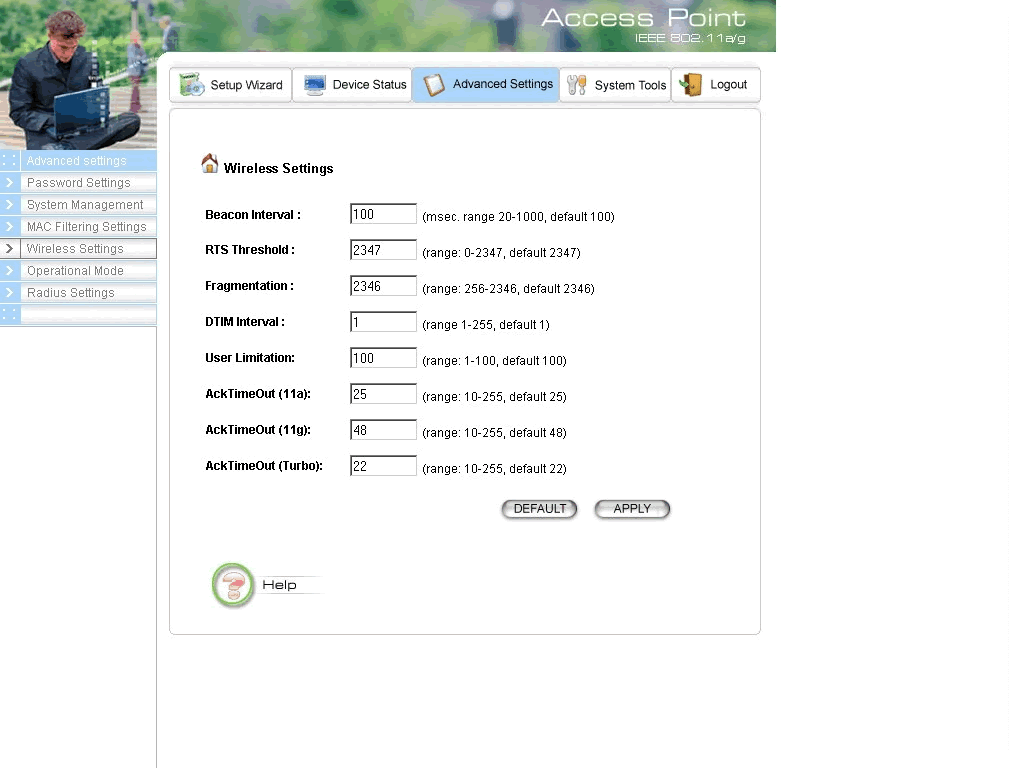Click the Advanced Settings notepad icon
Screen dimensions: 1009x768
(x=434, y=84)
